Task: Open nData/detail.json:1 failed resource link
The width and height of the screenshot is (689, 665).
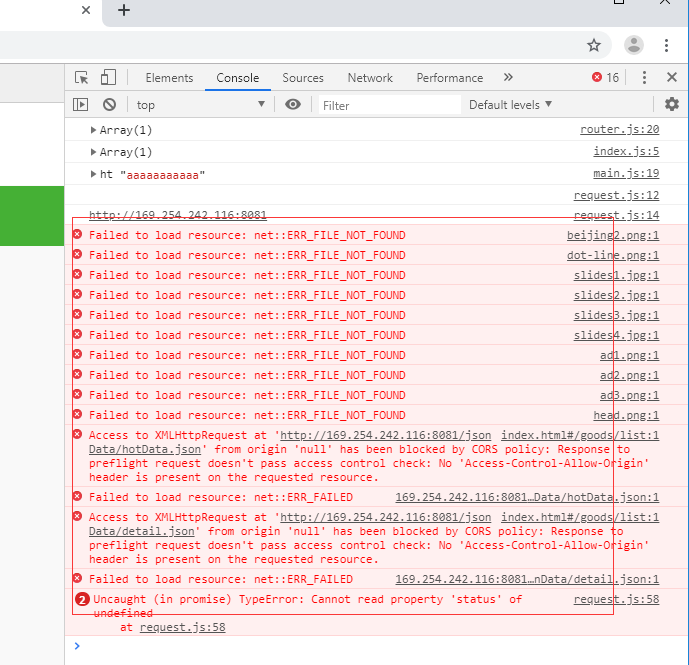Action: click(x=527, y=579)
